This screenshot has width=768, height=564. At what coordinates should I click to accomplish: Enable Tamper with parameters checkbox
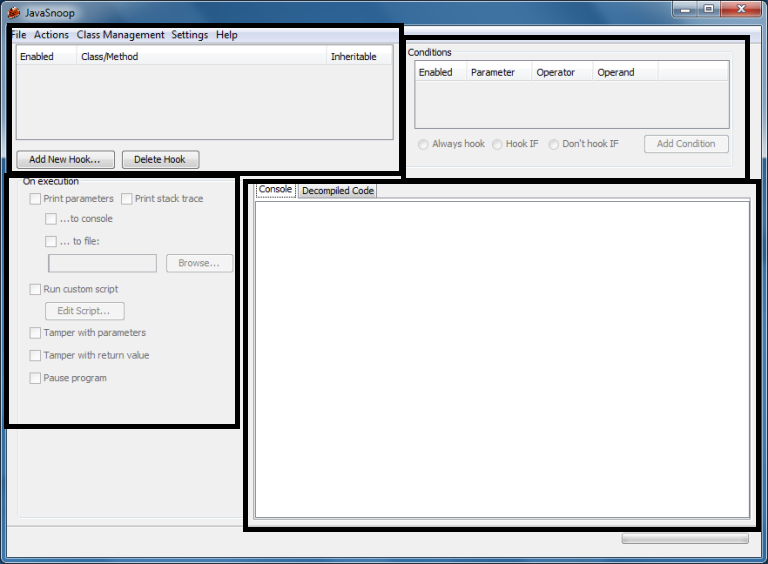(36, 333)
